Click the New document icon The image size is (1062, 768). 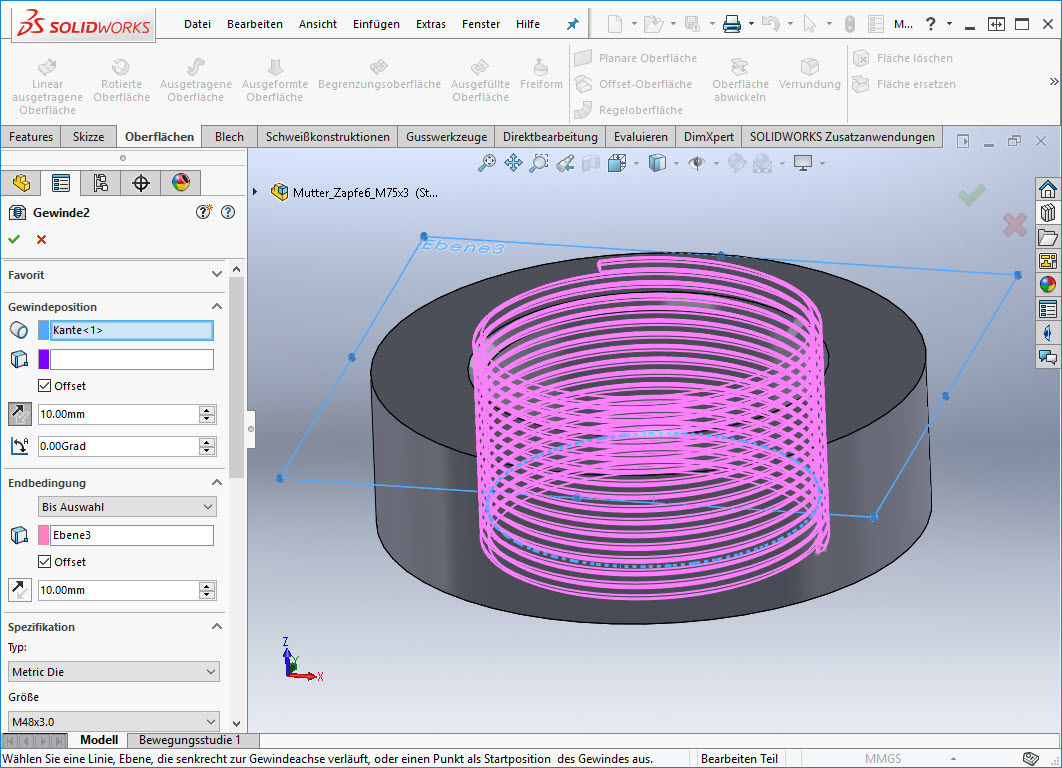(615, 25)
